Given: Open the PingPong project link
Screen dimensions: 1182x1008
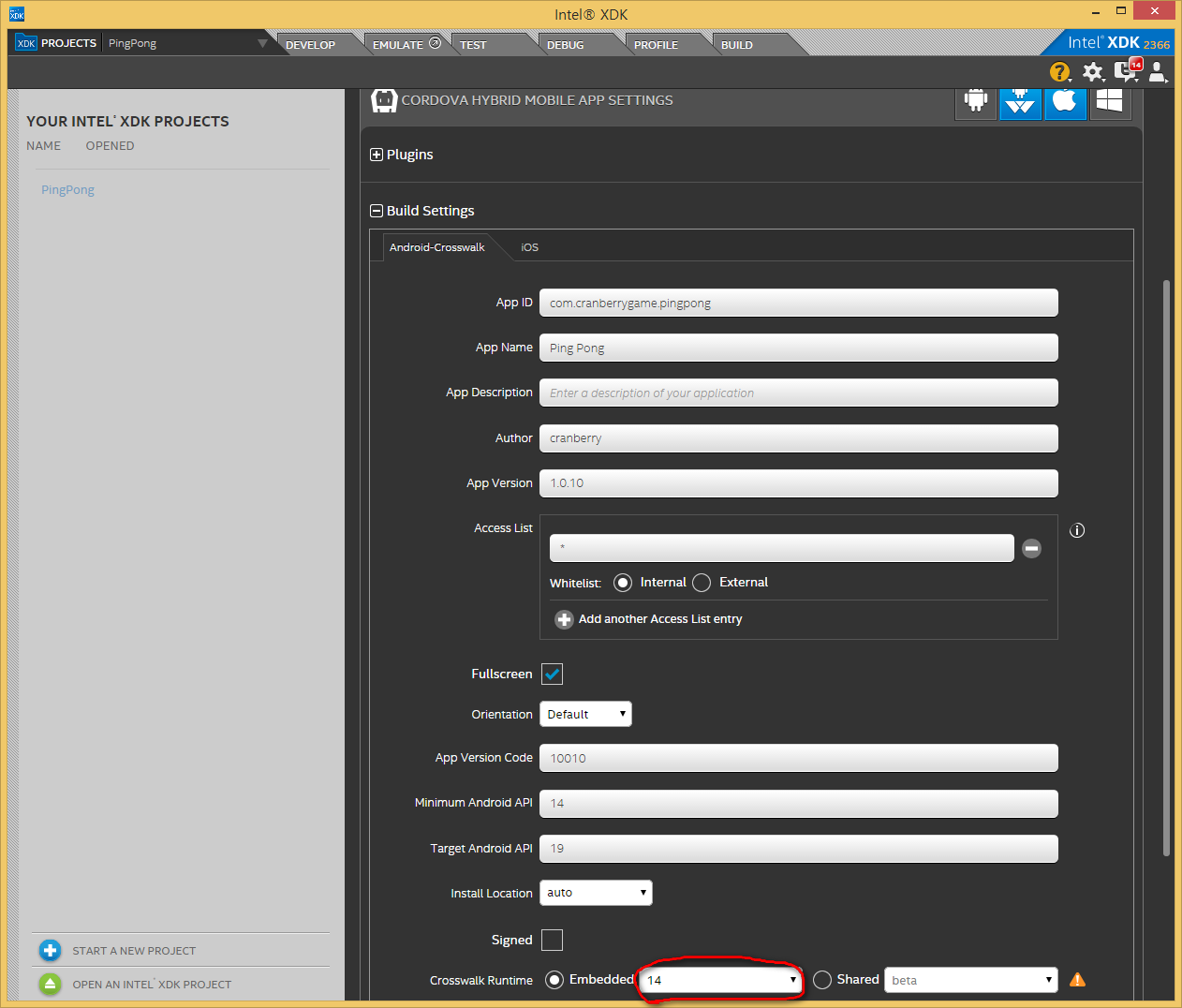Looking at the screenshot, I should coord(67,189).
